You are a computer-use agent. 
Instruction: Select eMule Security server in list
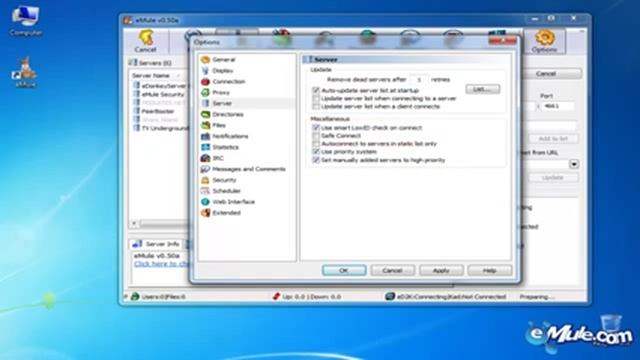[162, 94]
